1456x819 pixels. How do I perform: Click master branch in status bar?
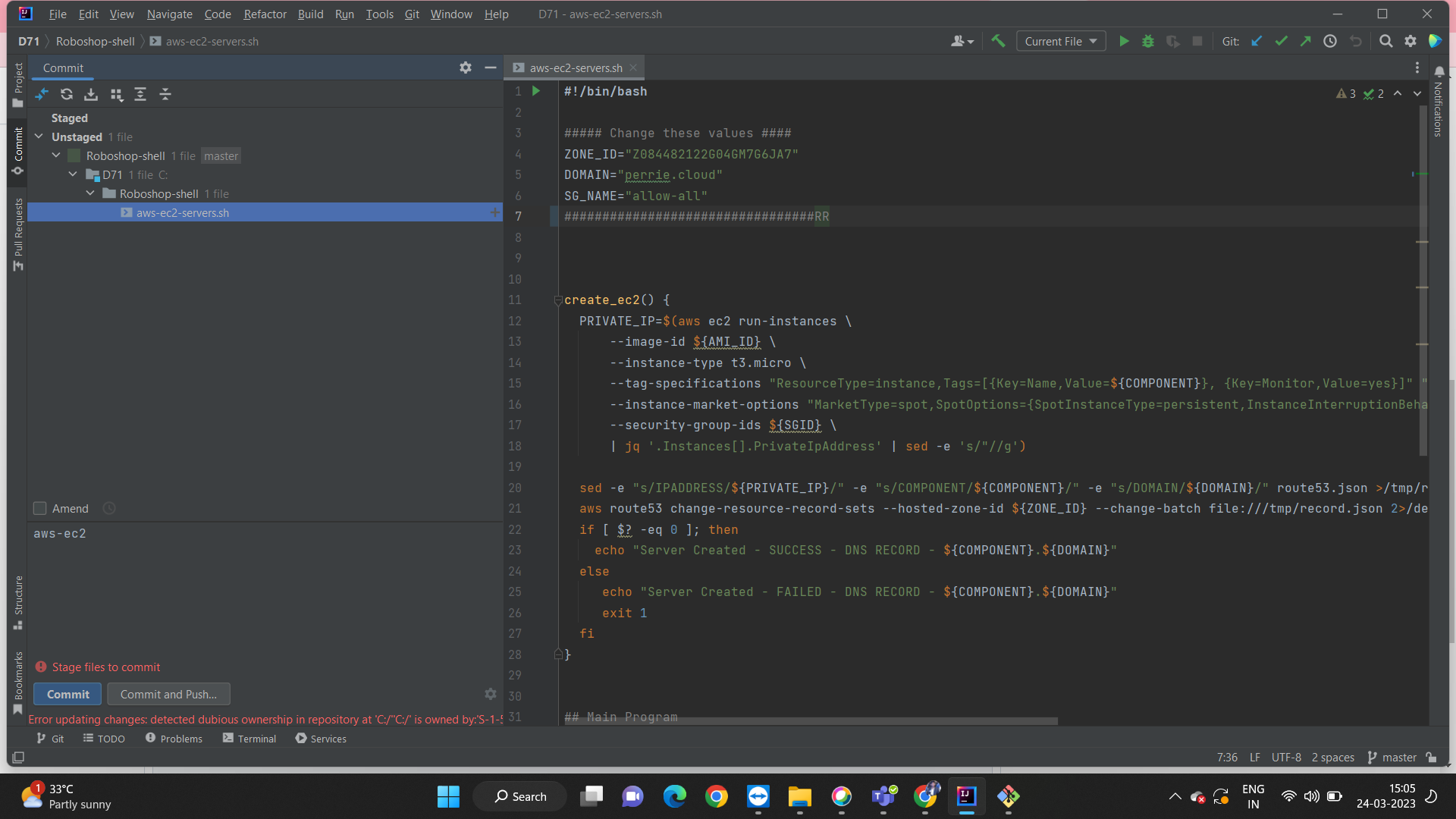[1392, 758]
